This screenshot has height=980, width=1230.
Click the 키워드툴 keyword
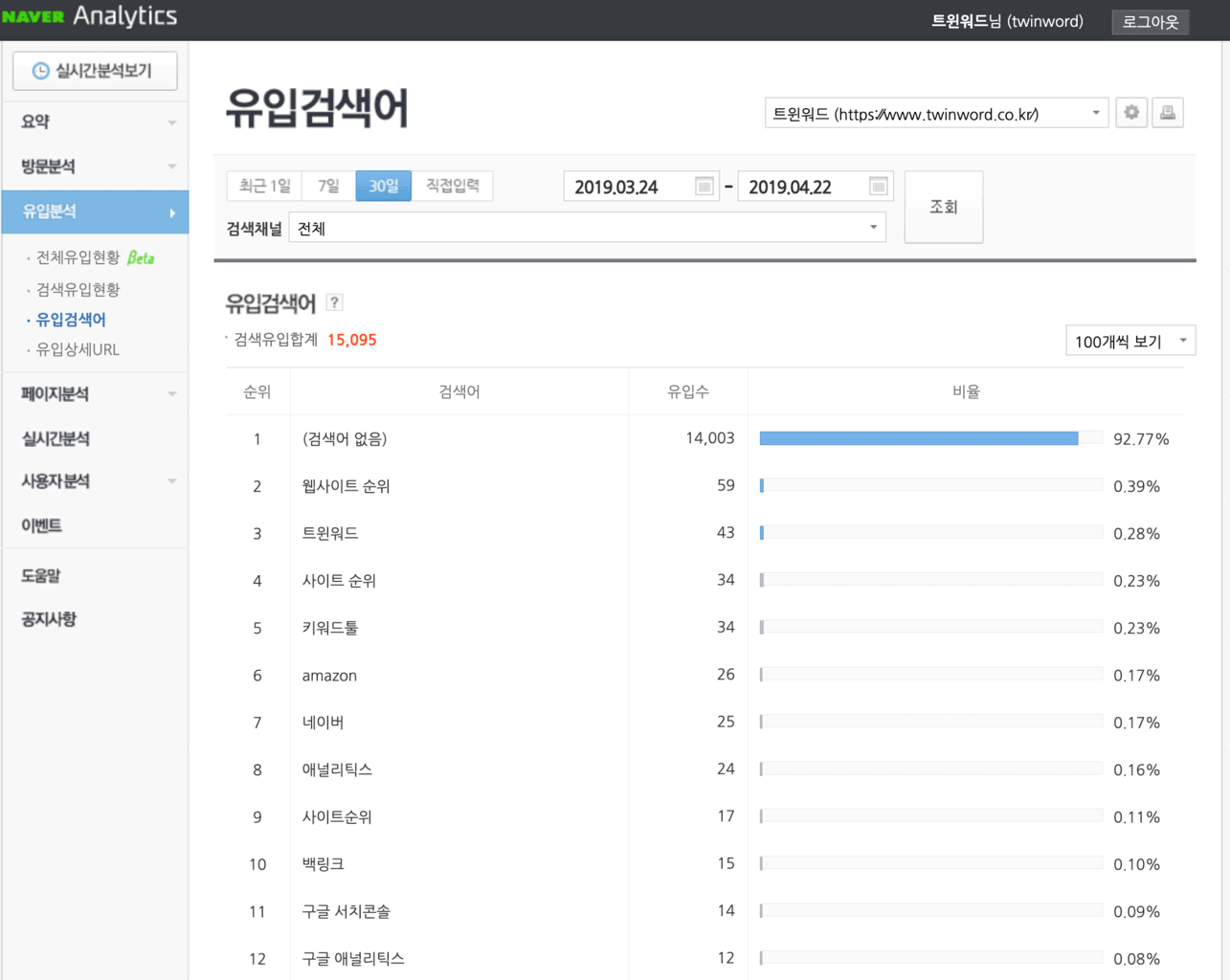330,628
